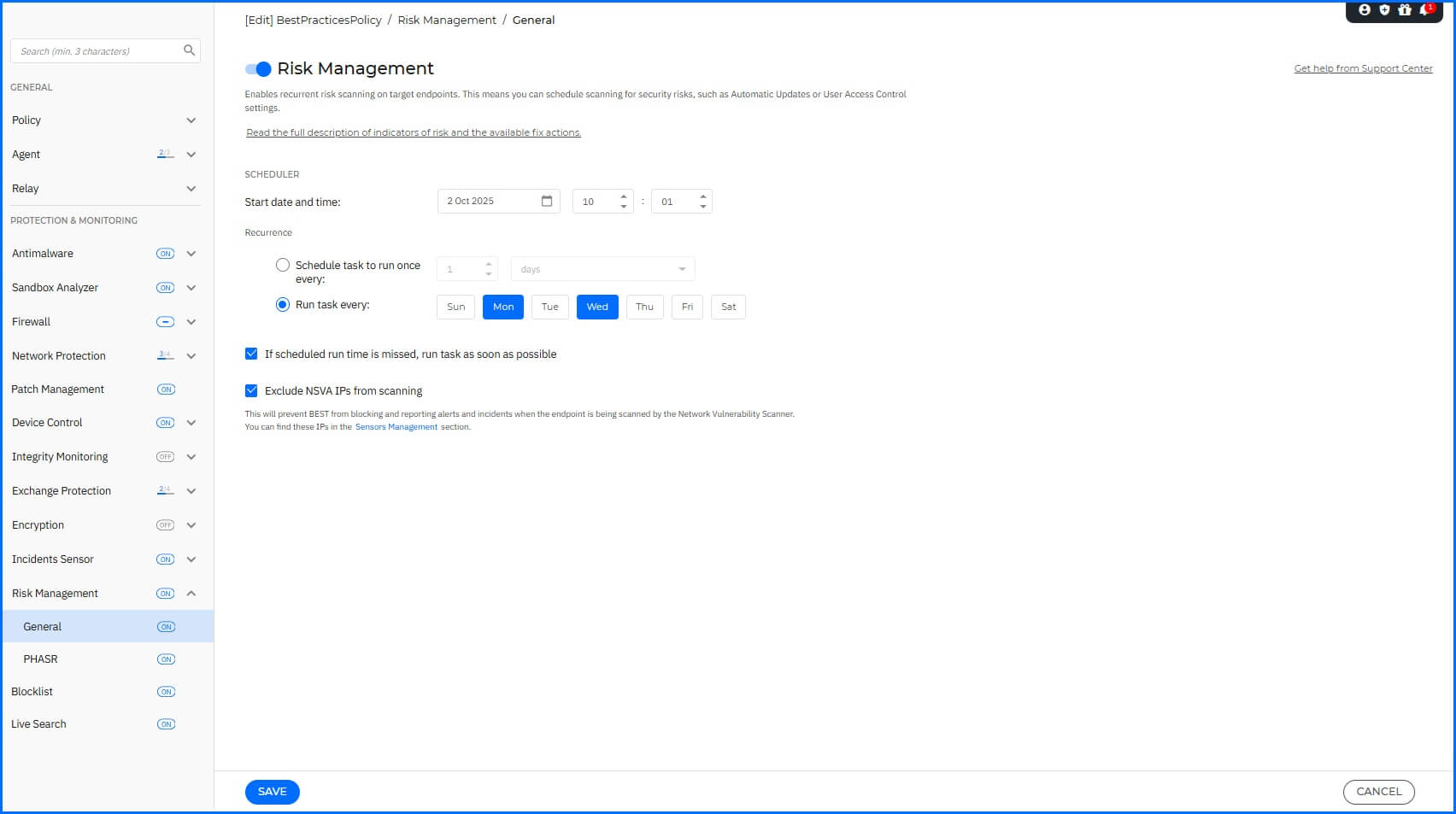This screenshot has height=814, width=1456.
Task: View notifications via the bell icon
Action: pos(1423,10)
